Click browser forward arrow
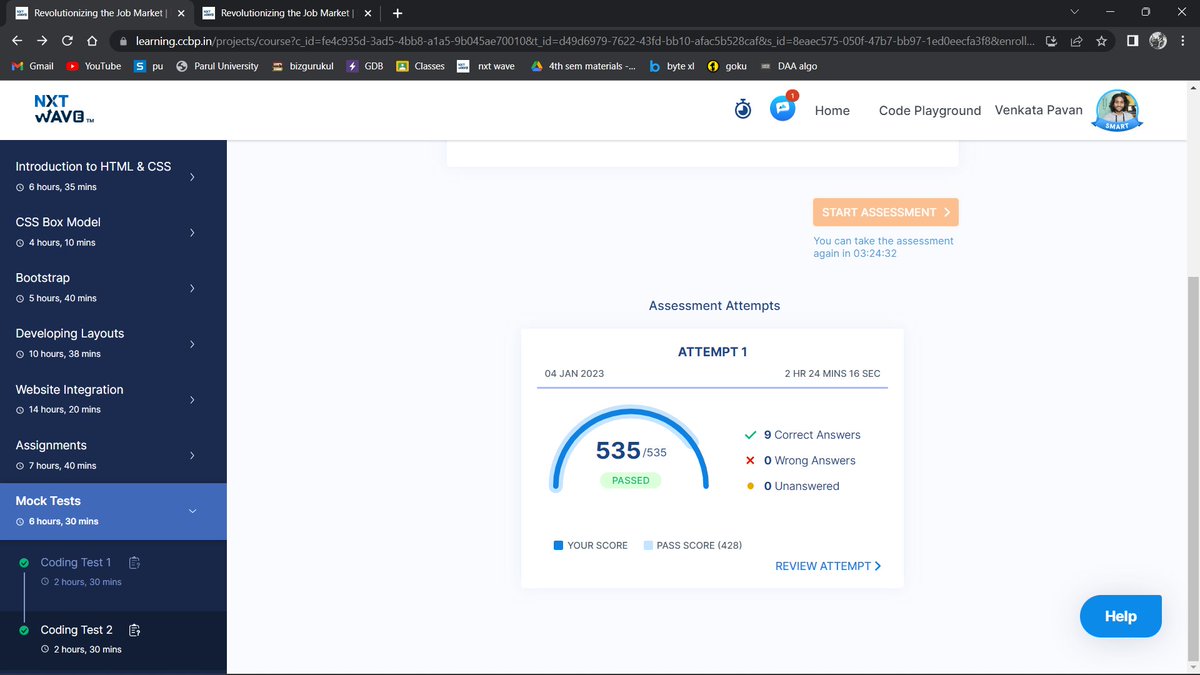The image size is (1200, 675). tap(42, 41)
